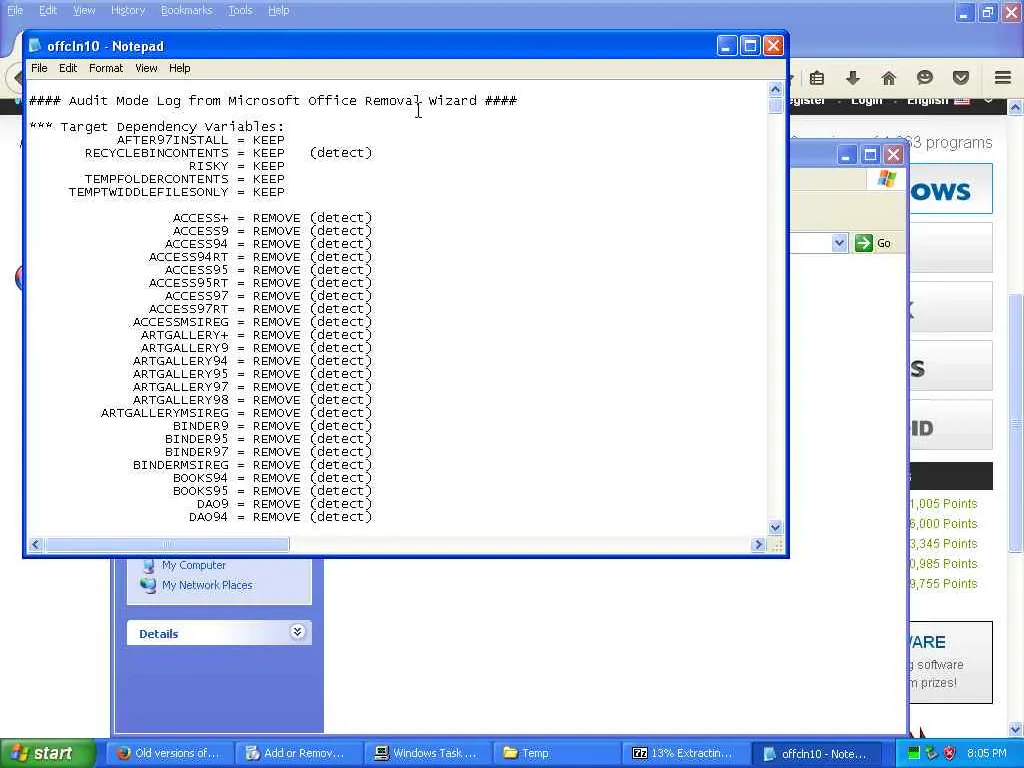The image size is (1024, 768).
Task: Click the RECYCLEBINCONTENTS line in the log
Action: point(229,153)
